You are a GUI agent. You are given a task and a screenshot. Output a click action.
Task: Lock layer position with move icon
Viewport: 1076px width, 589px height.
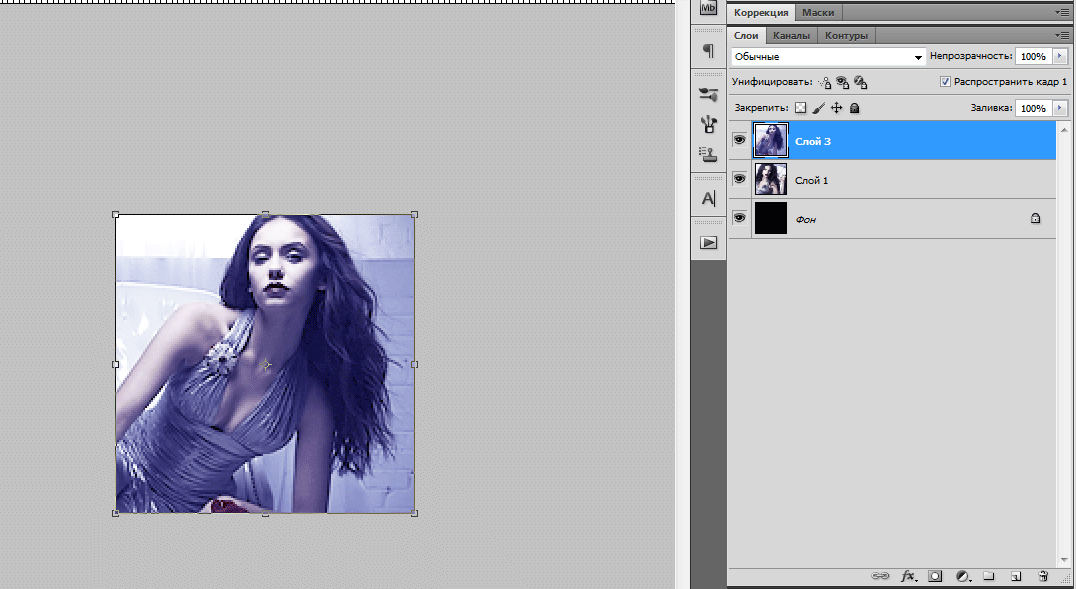click(x=837, y=108)
